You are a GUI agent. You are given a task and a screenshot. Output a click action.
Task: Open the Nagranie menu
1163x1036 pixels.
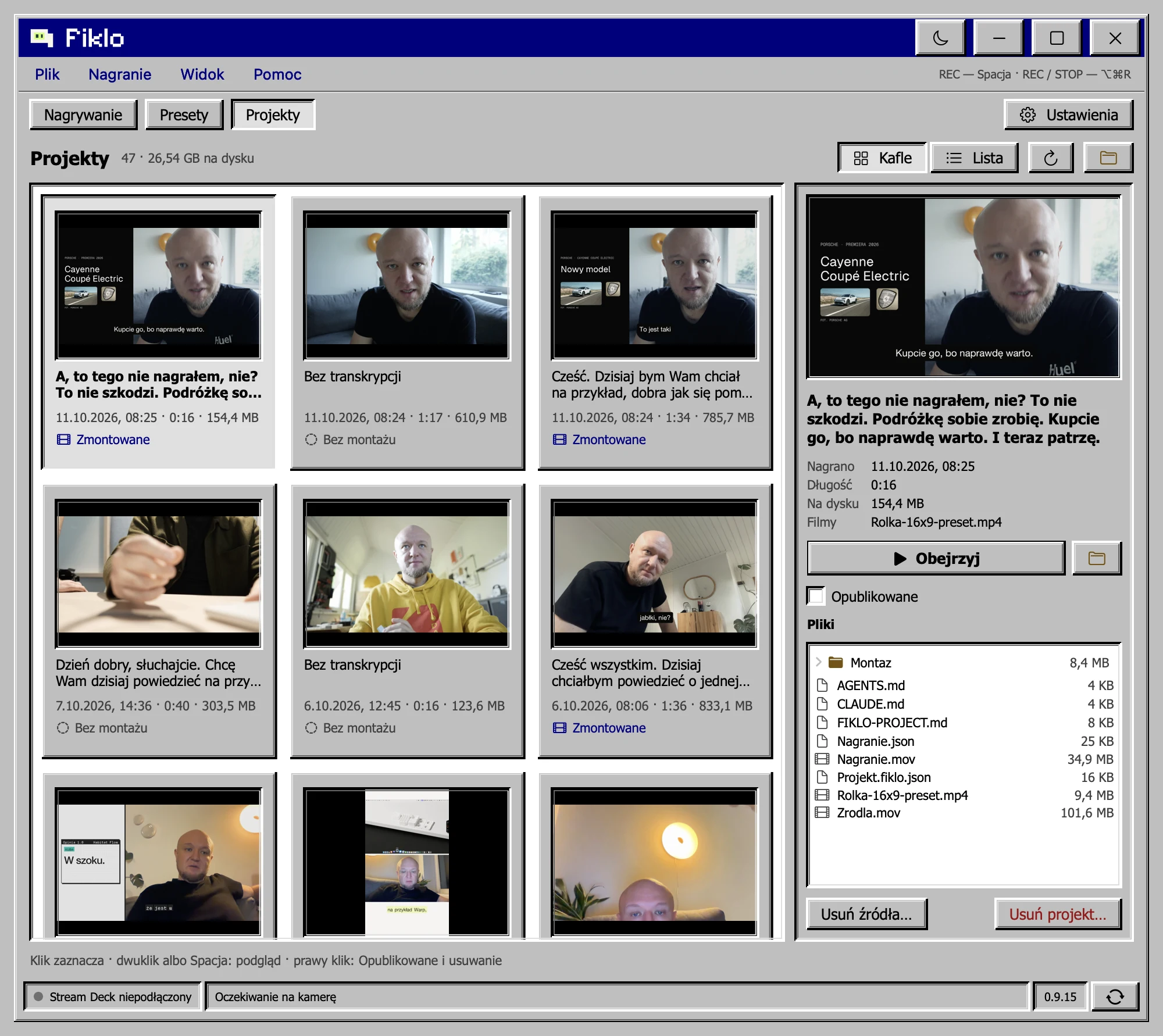[x=120, y=74]
